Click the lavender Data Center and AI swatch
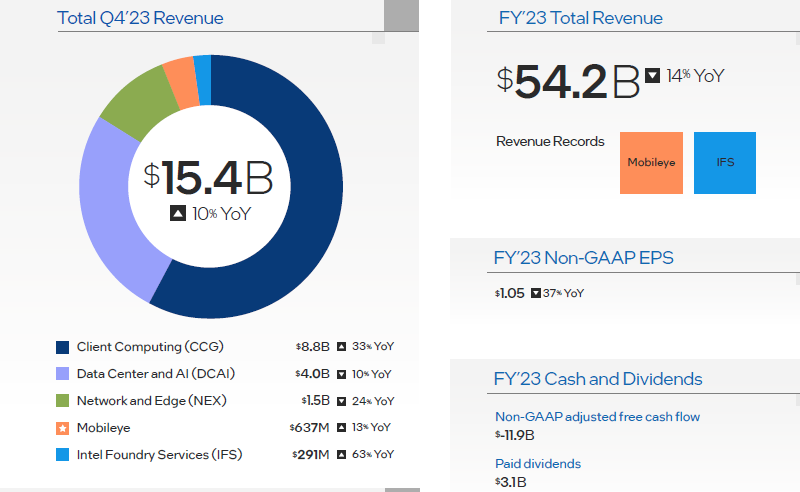Image resolution: width=800 pixels, height=492 pixels. [63, 374]
